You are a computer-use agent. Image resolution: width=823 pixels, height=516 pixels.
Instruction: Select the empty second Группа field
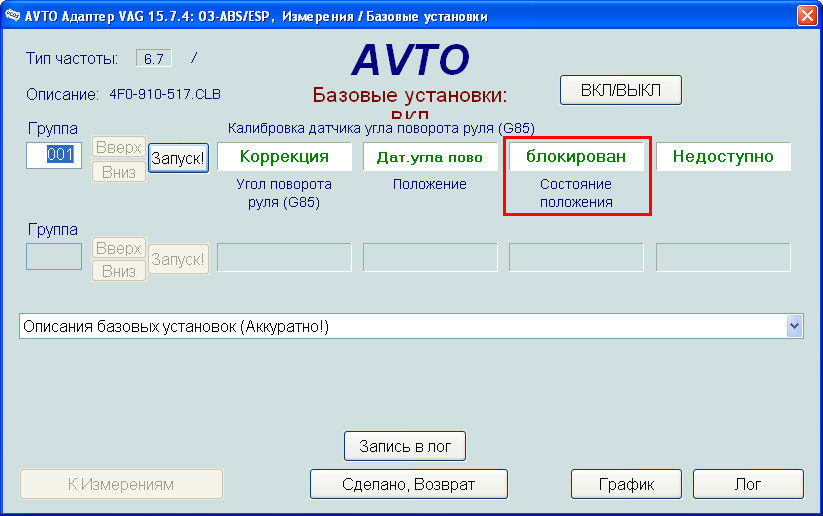click(x=54, y=256)
